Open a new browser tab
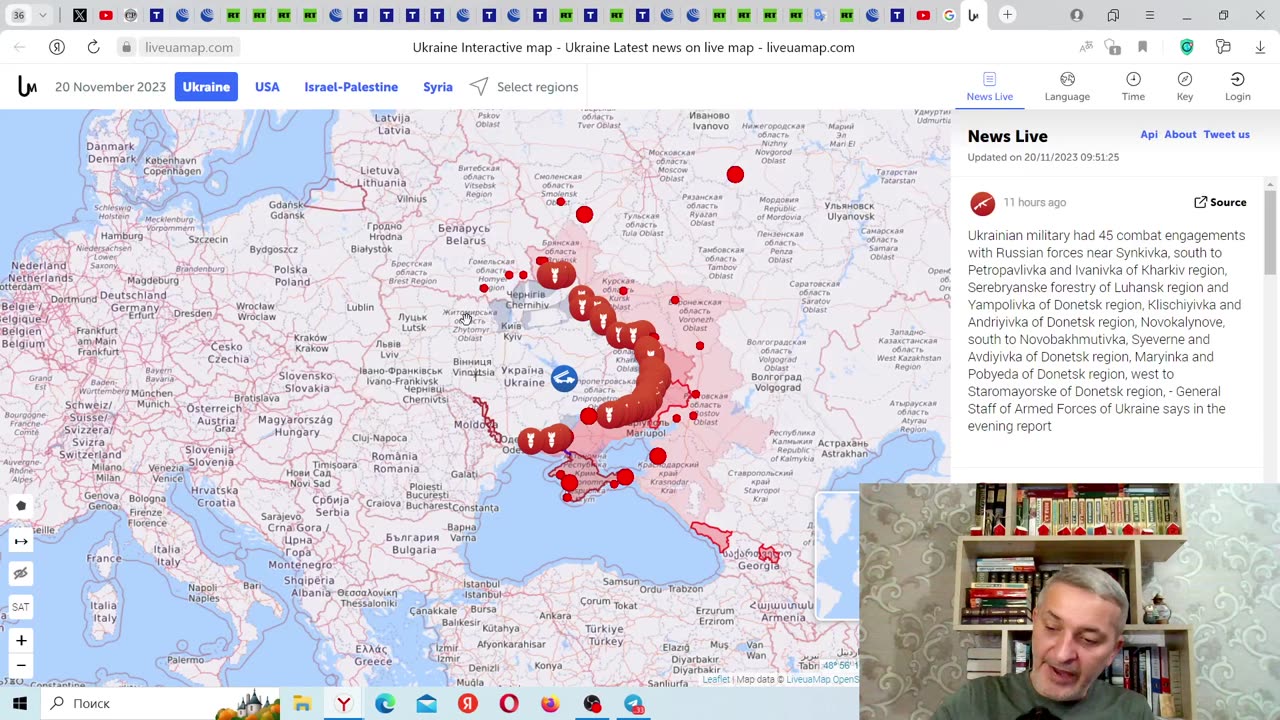 pyautogui.click(x=1007, y=15)
